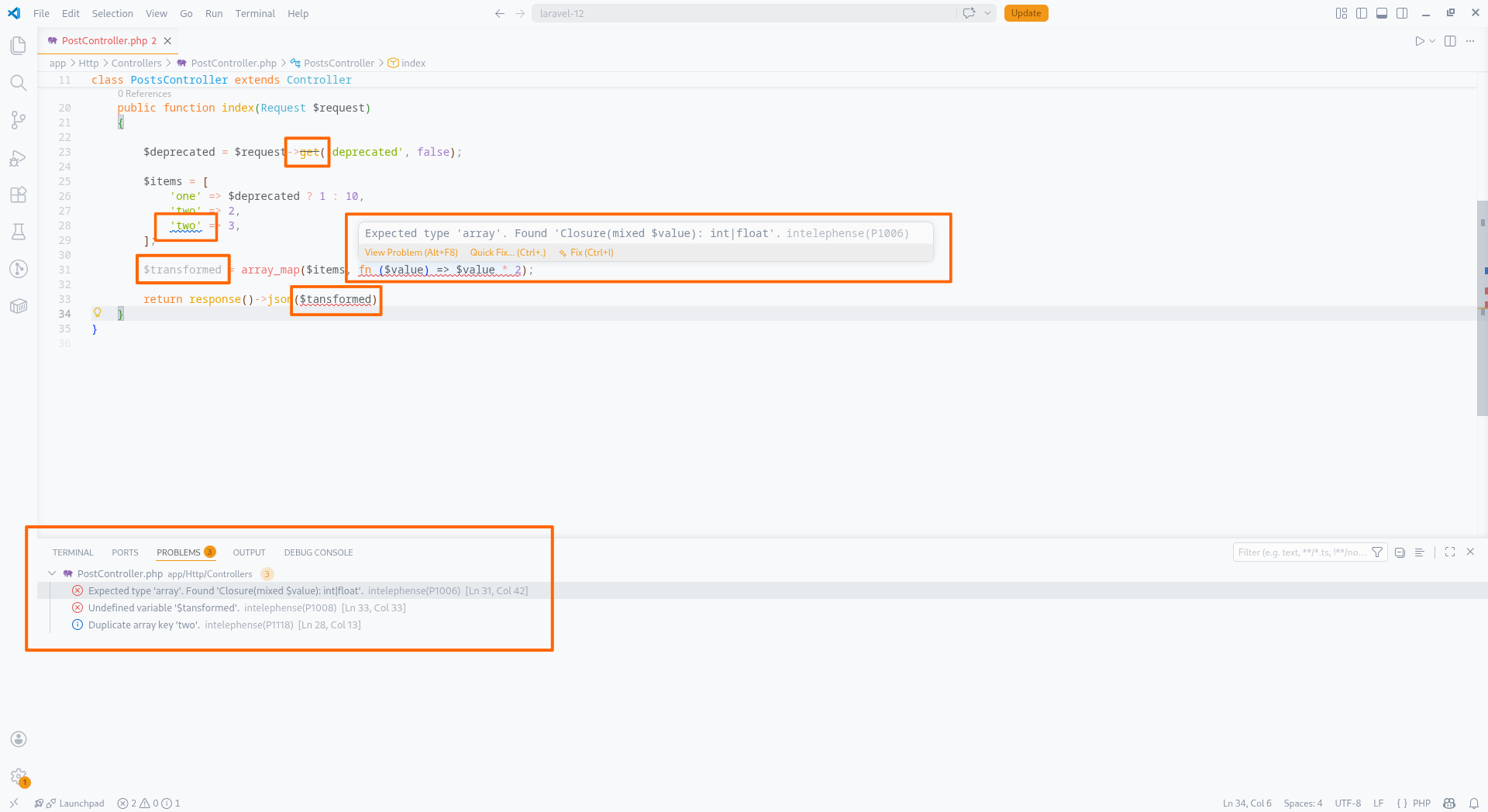Switch to the PORTS panel tab
The width and height of the screenshot is (1488, 812).
tap(125, 552)
